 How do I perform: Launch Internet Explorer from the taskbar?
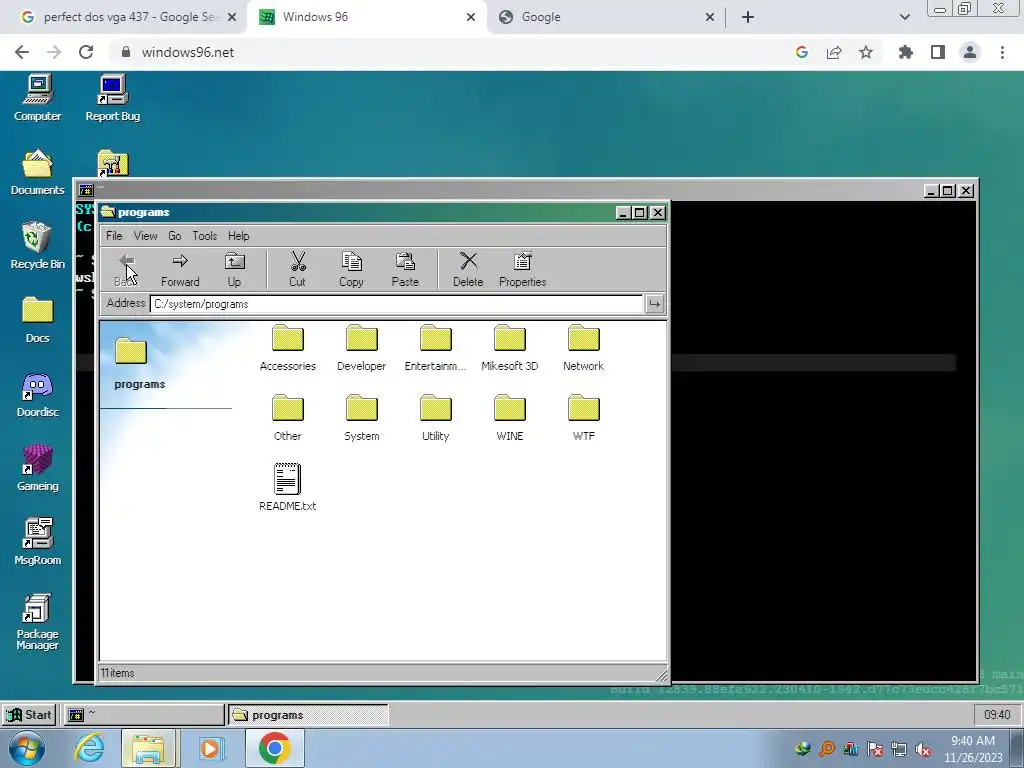tap(88, 748)
